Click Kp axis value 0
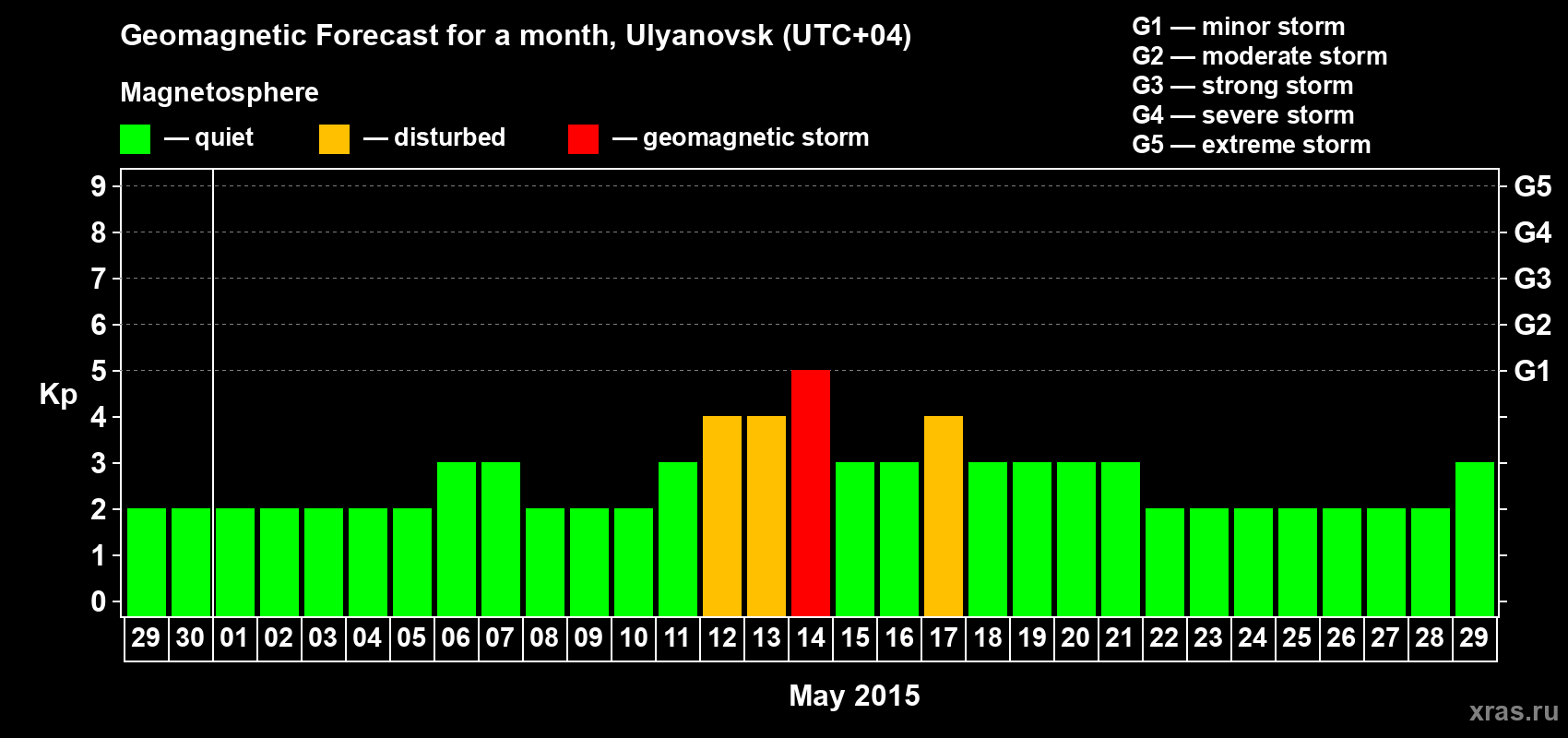Image resolution: width=1568 pixels, height=738 pixels. (x=99, y=601)
